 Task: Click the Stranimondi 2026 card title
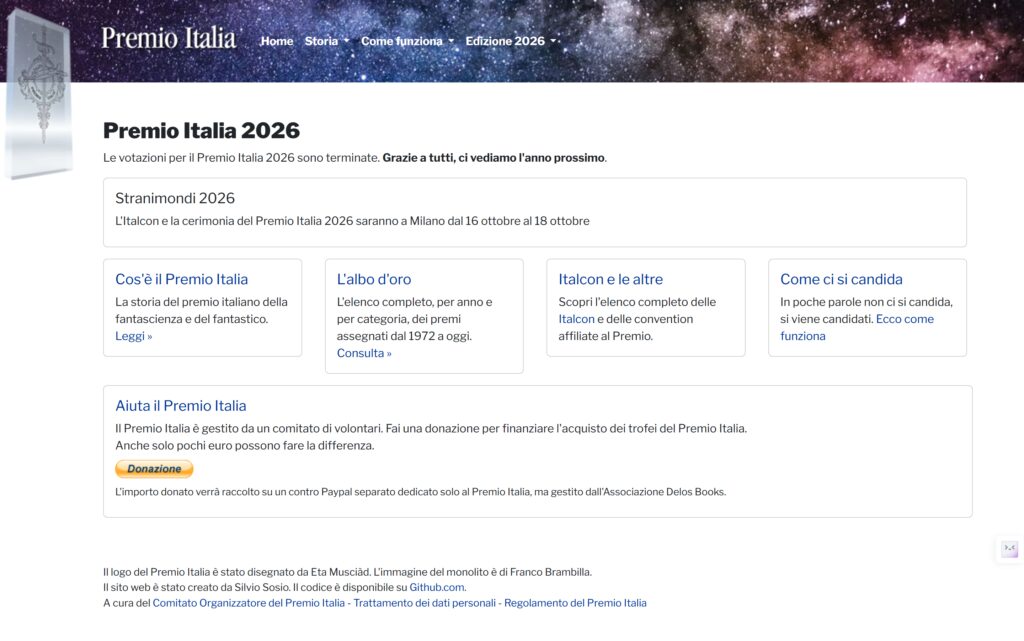coord(175,198)
